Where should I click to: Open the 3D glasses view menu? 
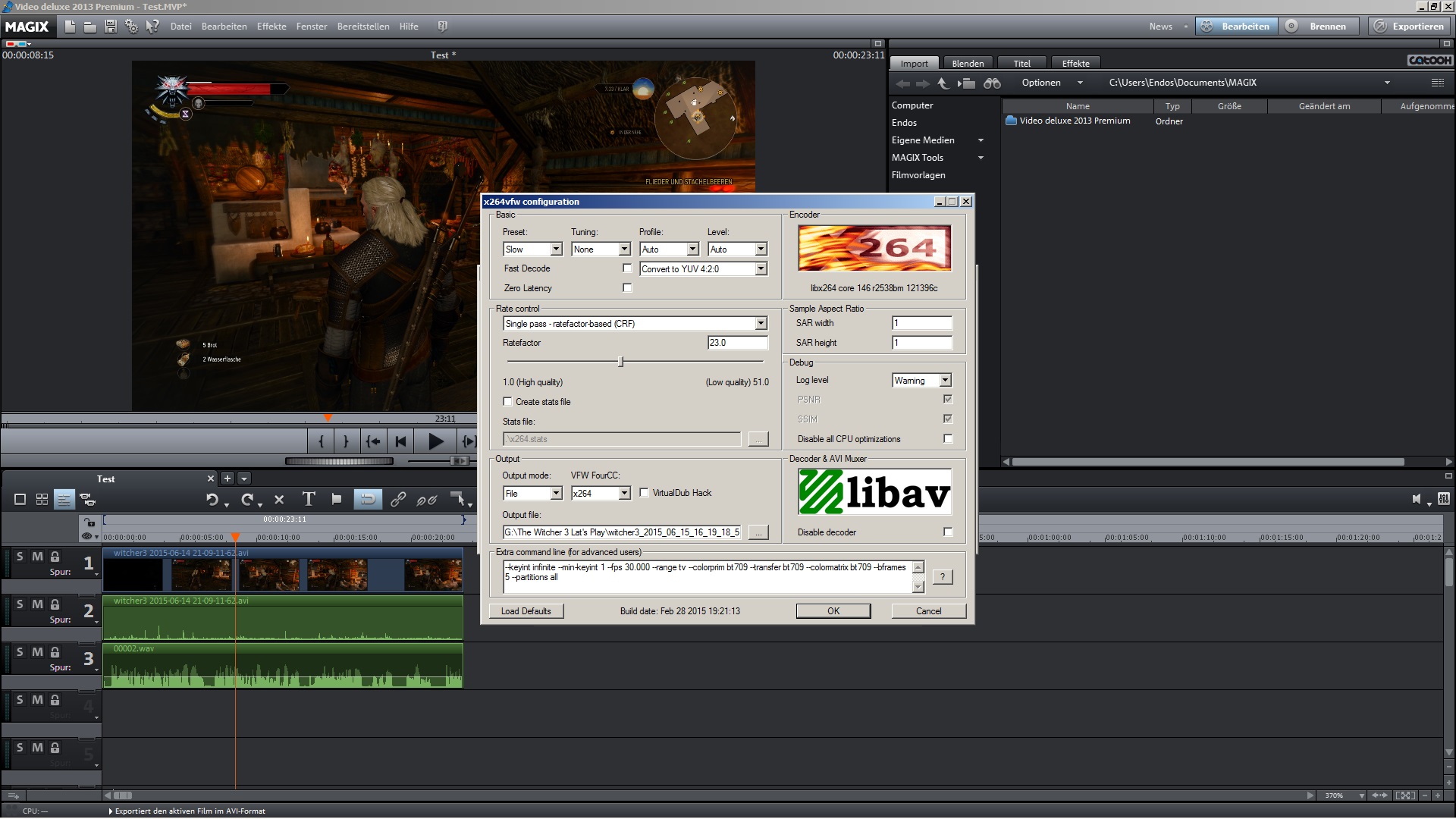17,44
